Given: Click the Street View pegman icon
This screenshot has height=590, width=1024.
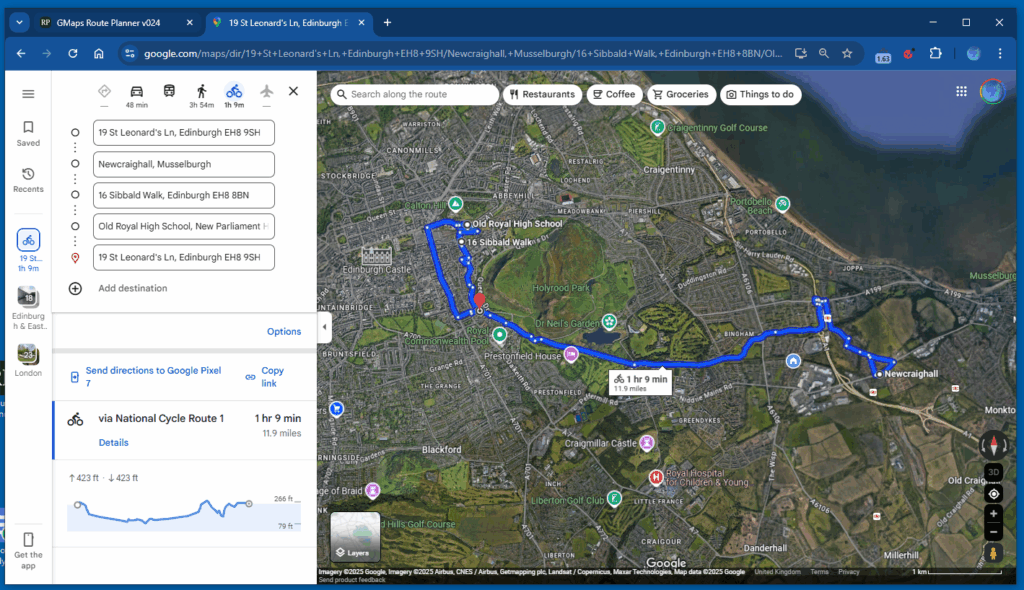Looking at the screenshot, I should click(993, 553).
